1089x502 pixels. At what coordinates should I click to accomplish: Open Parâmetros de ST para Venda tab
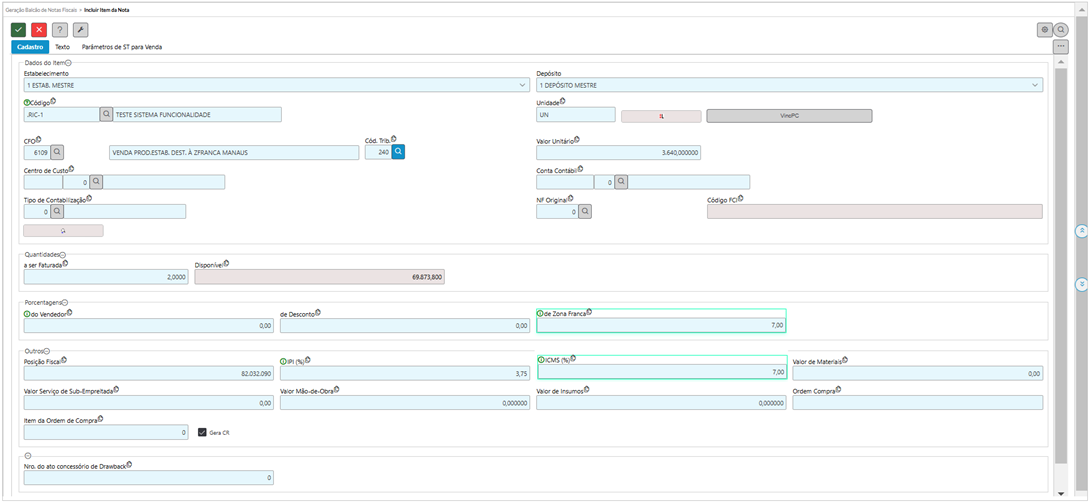tap(121, 47)
